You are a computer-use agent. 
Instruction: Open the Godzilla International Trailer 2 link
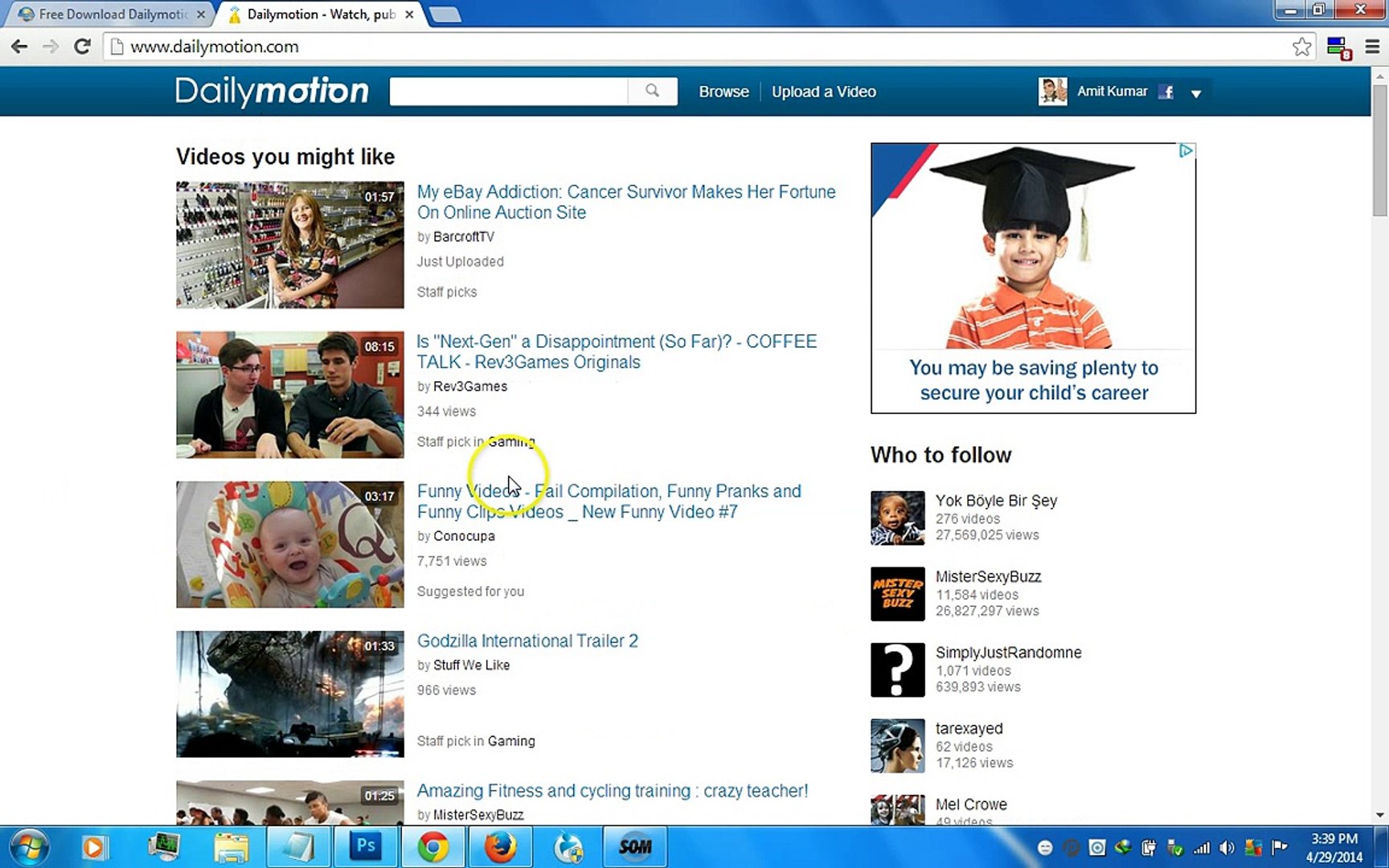(x=527, y=641)
